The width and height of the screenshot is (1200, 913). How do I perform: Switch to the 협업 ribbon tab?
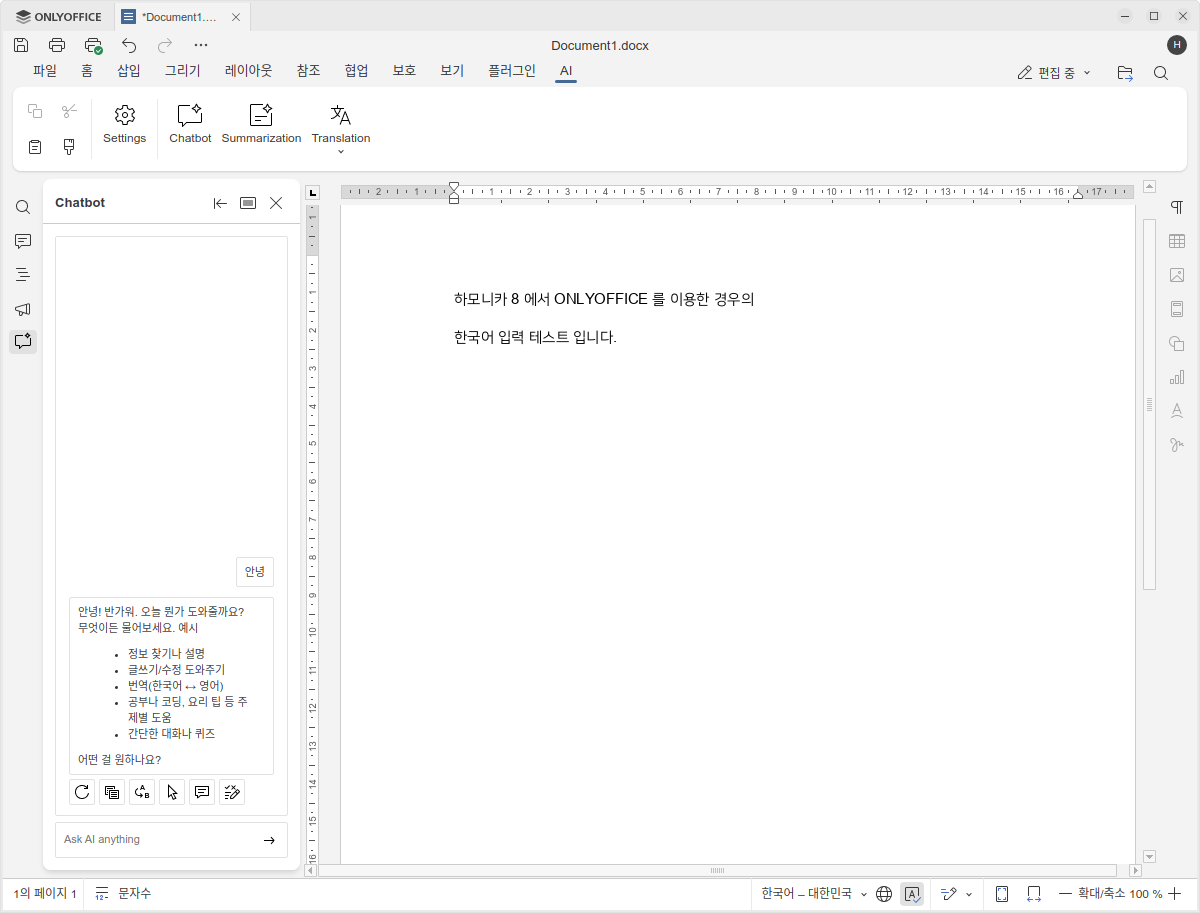pyautogui.click(x=355, y=71)
